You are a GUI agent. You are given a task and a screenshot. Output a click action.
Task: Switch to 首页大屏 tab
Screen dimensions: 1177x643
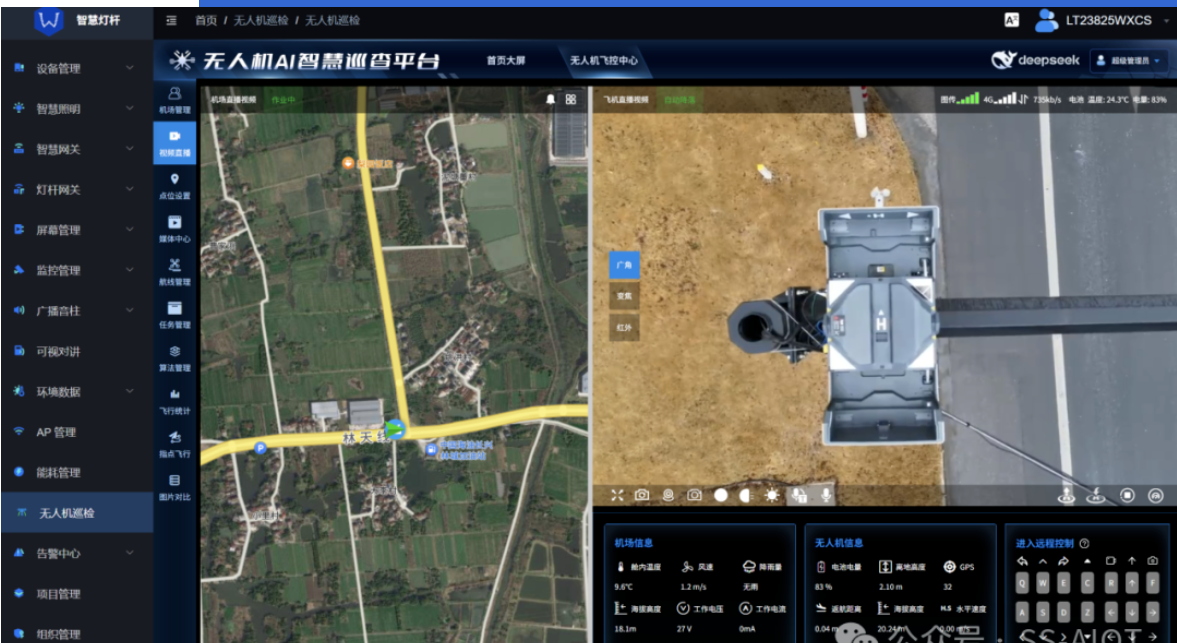[505, 60]
